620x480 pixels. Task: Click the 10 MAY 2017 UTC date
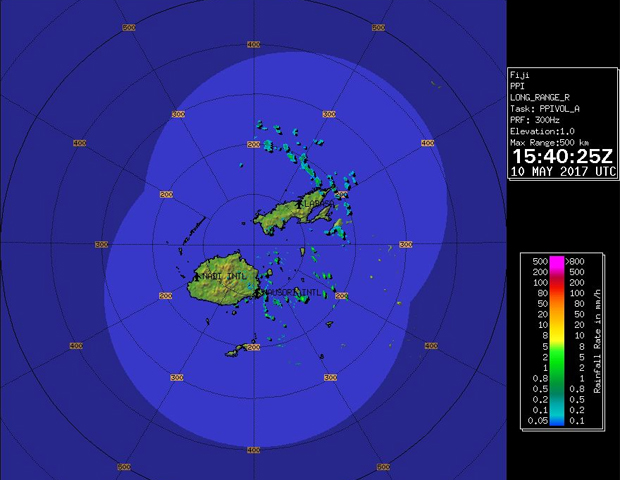[x=563, y=171]
